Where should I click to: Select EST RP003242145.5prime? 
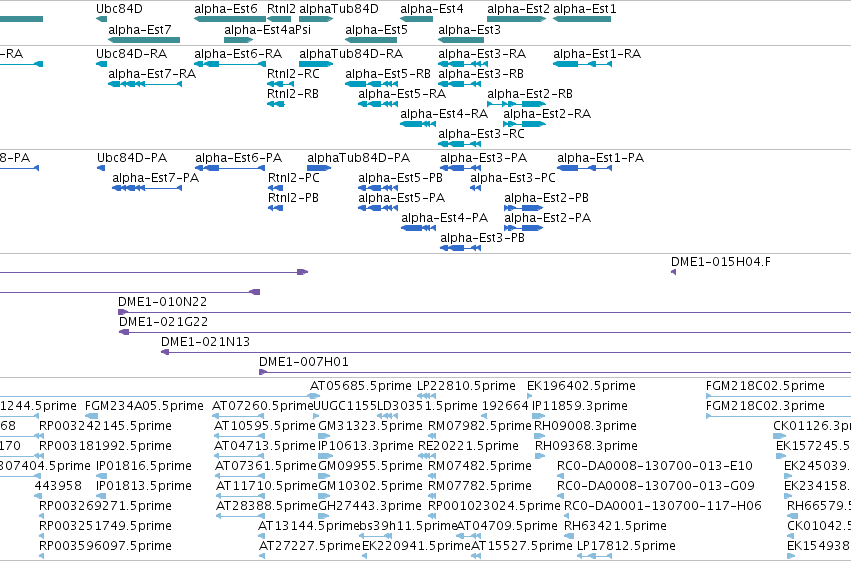pos(105,426)
